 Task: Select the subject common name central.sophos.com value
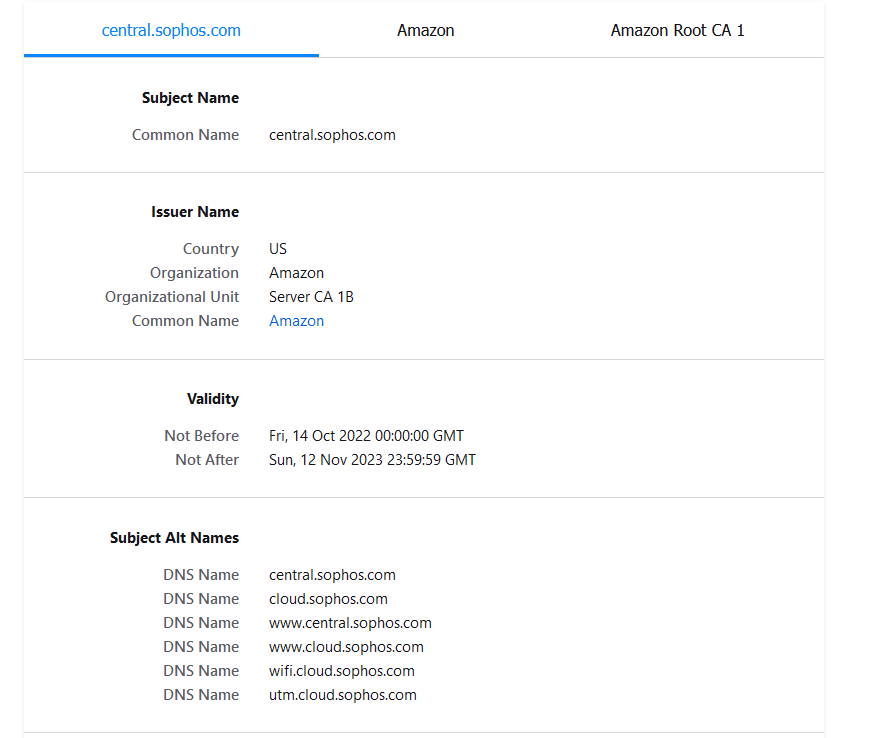[332, 135]
